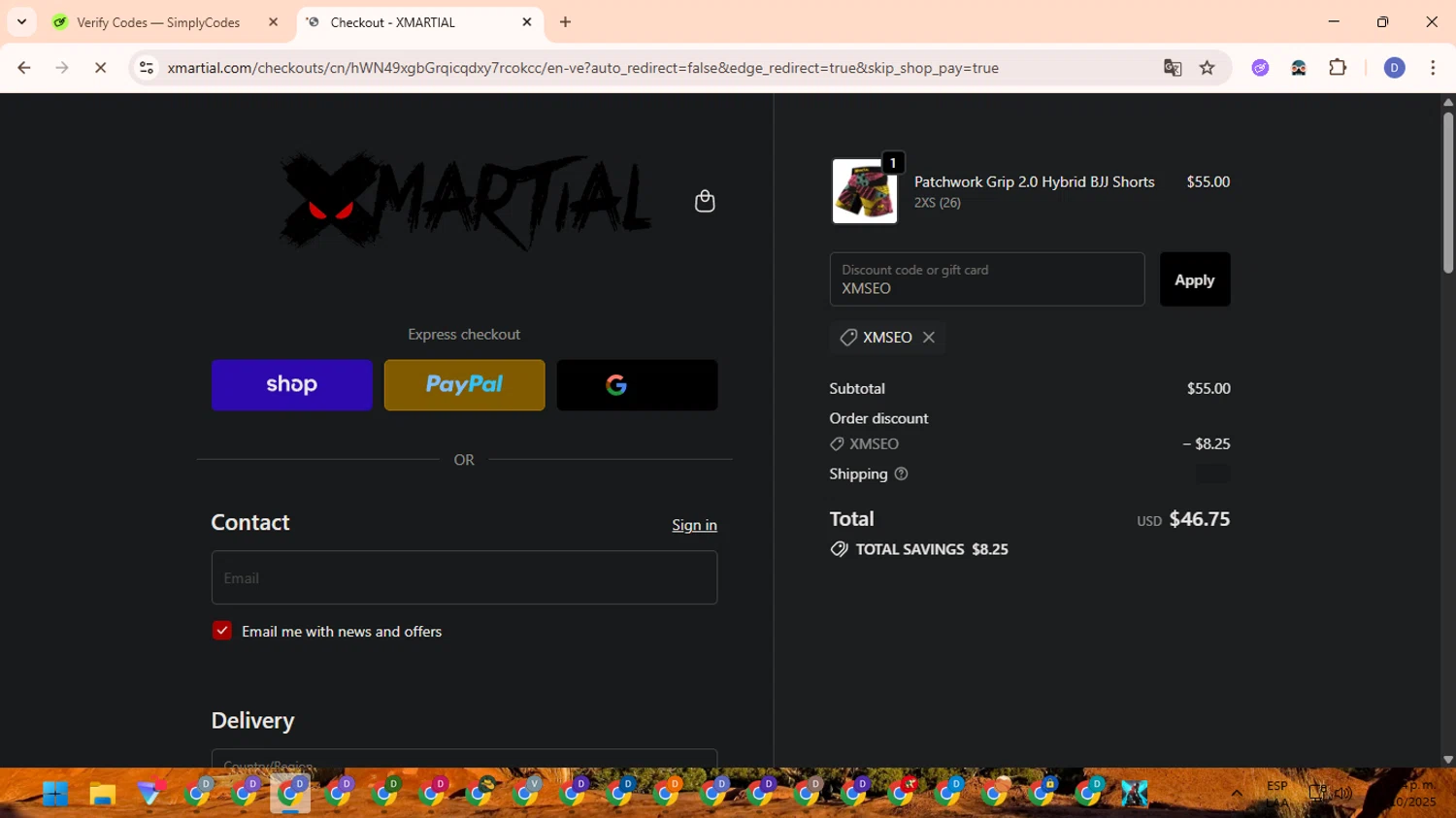1456x818 pixels.
Task: Open the Chrome profile D avatar
Action: pyautogui.click(x=1395, y=68)
